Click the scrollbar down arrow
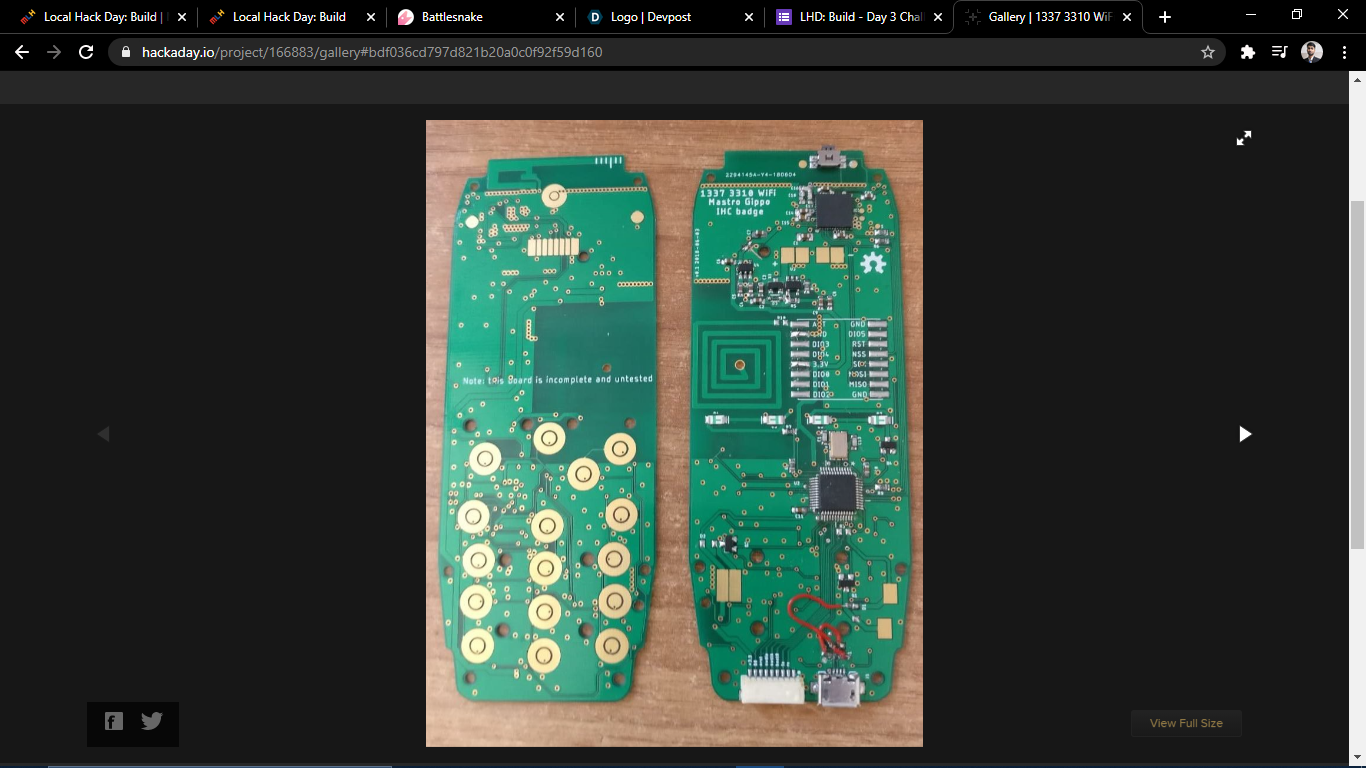Screen dimensions: 1366x768 pos(1357,758)
